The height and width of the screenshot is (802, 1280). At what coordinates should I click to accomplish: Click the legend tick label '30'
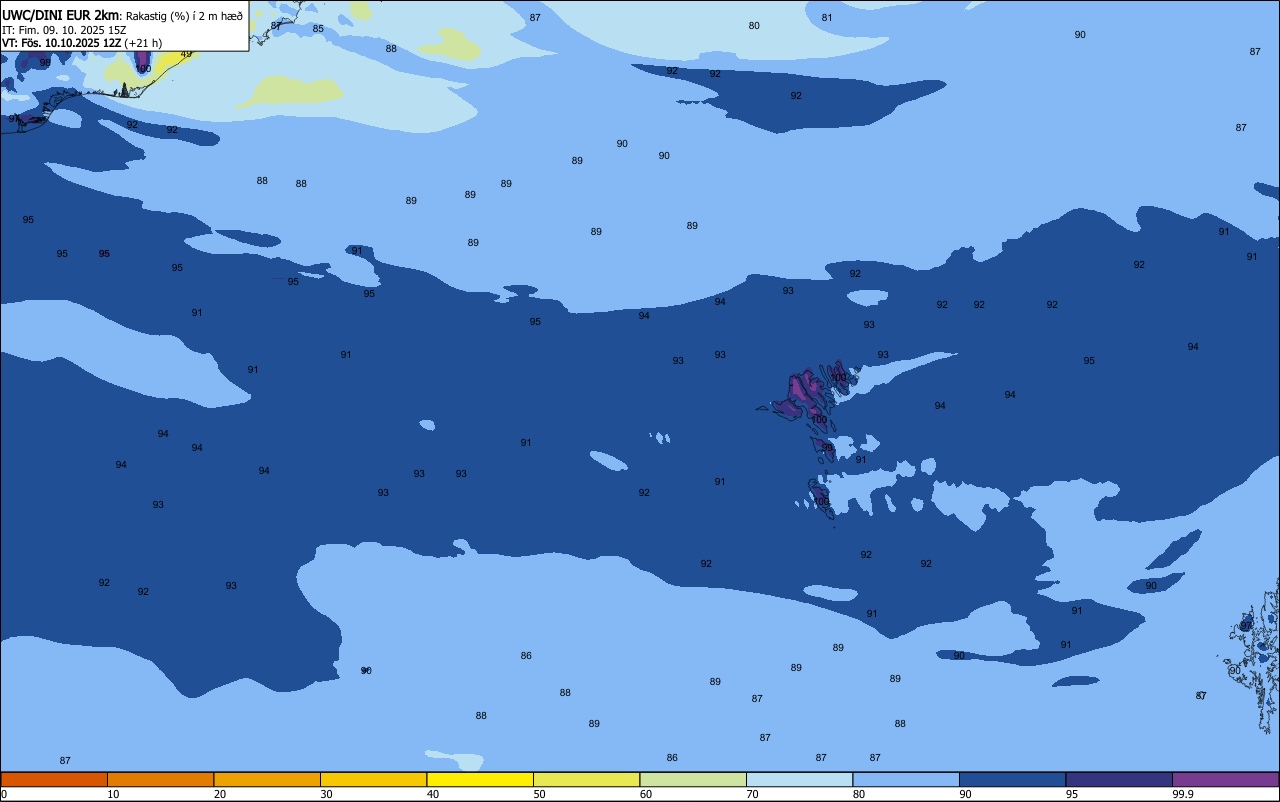(x=326, y=794)
